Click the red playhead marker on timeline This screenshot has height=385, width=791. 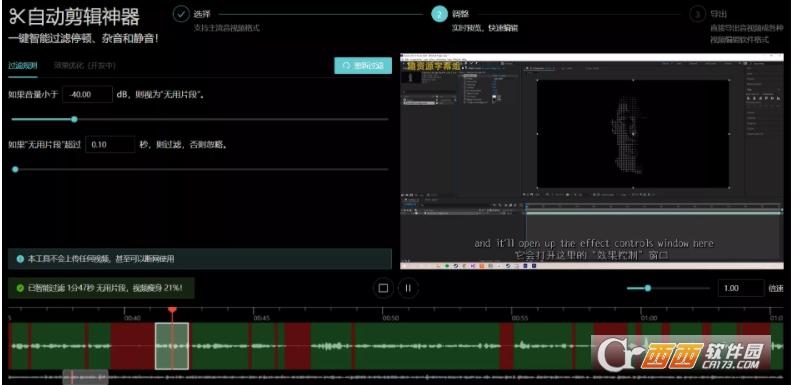point(172,309)
